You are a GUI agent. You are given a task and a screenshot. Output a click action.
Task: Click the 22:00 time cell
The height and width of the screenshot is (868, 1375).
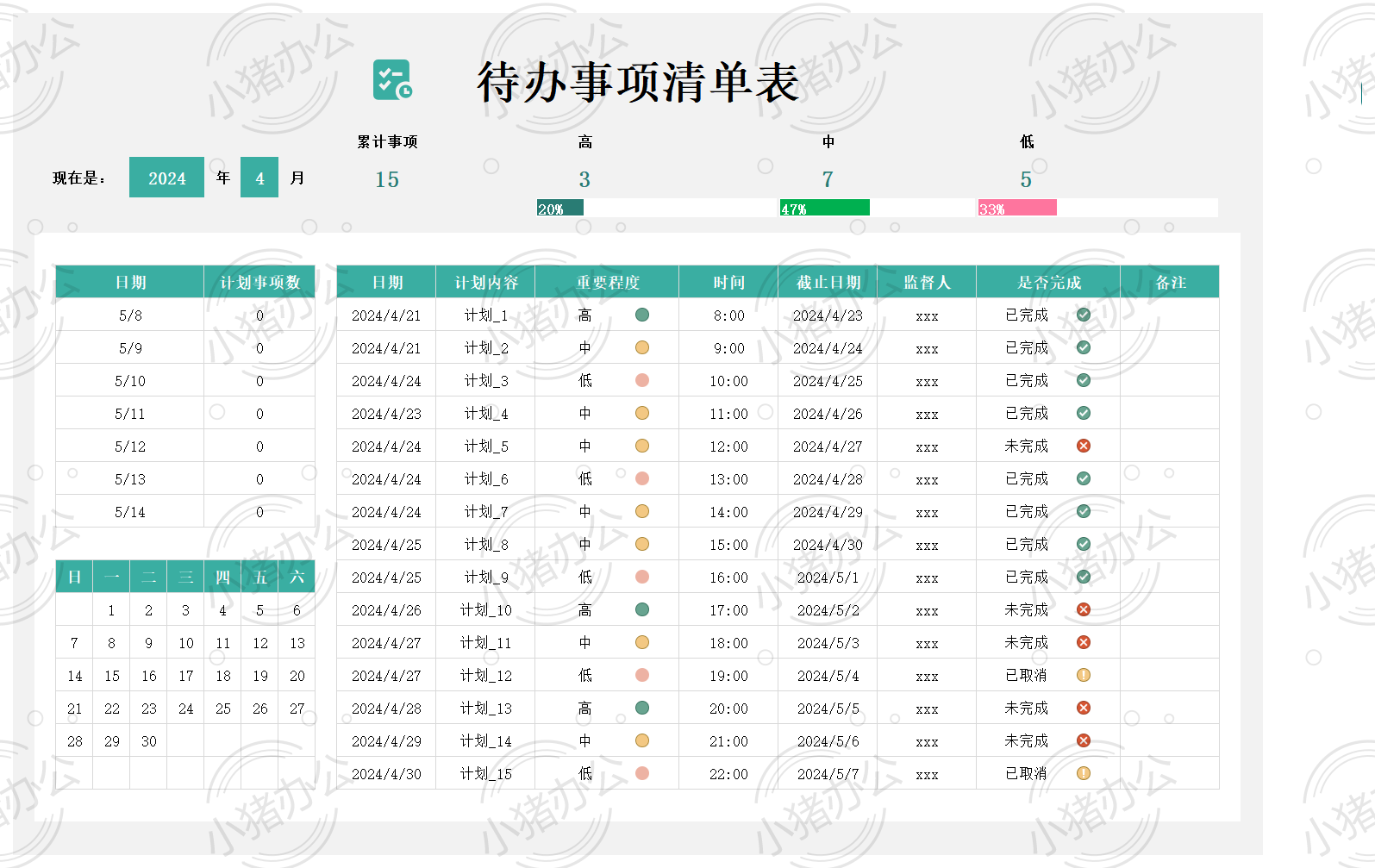click(x=729, y=774)
